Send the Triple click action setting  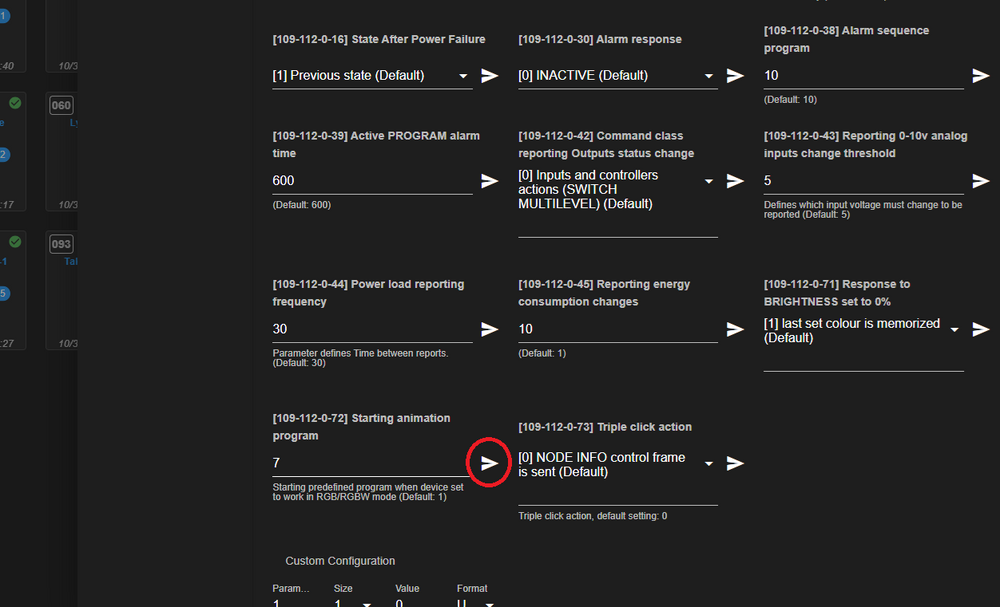(x=735, y=463)
